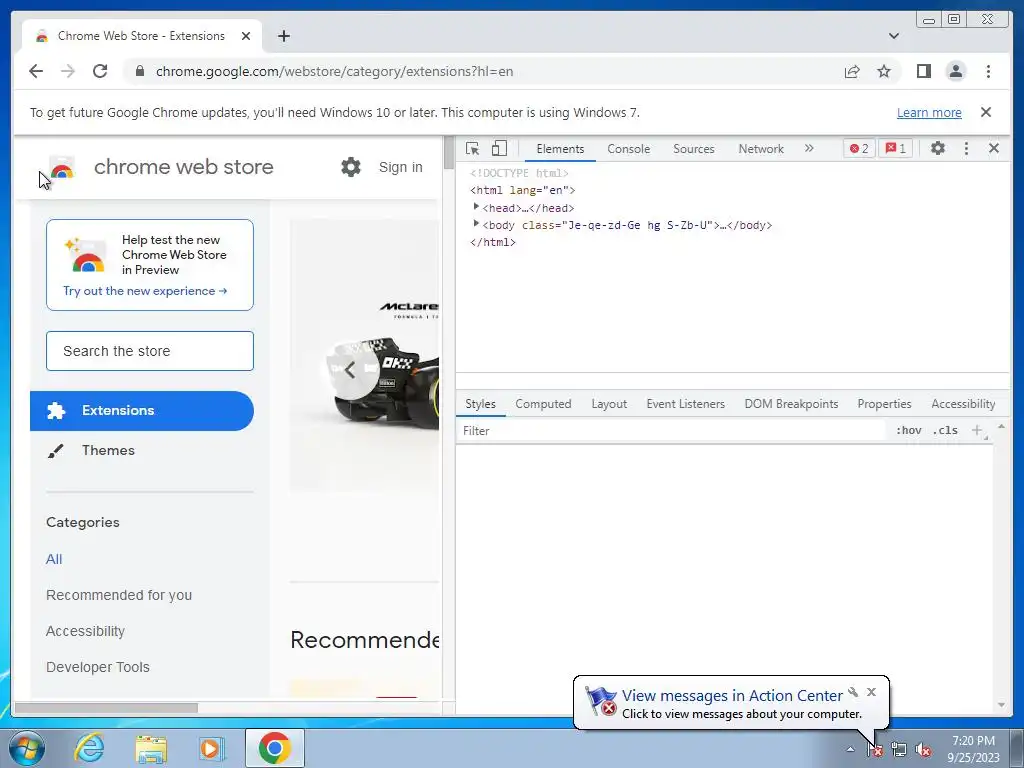Close the Action Center notification balloon
Image resolution: width=1024 pixels, height=768 pixels.
(871, 692)
